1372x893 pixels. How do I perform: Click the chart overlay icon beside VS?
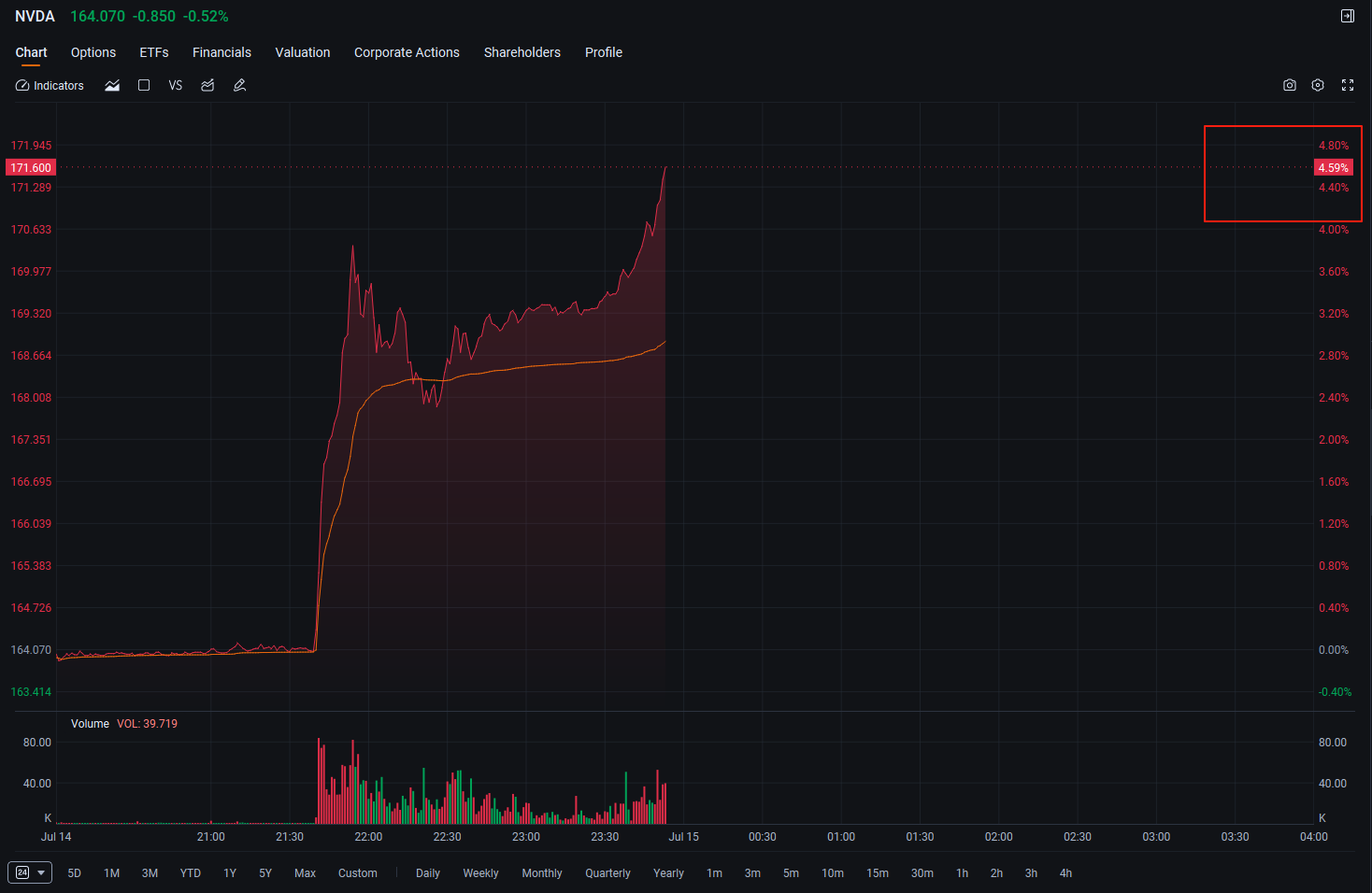(x=207, y=85)
